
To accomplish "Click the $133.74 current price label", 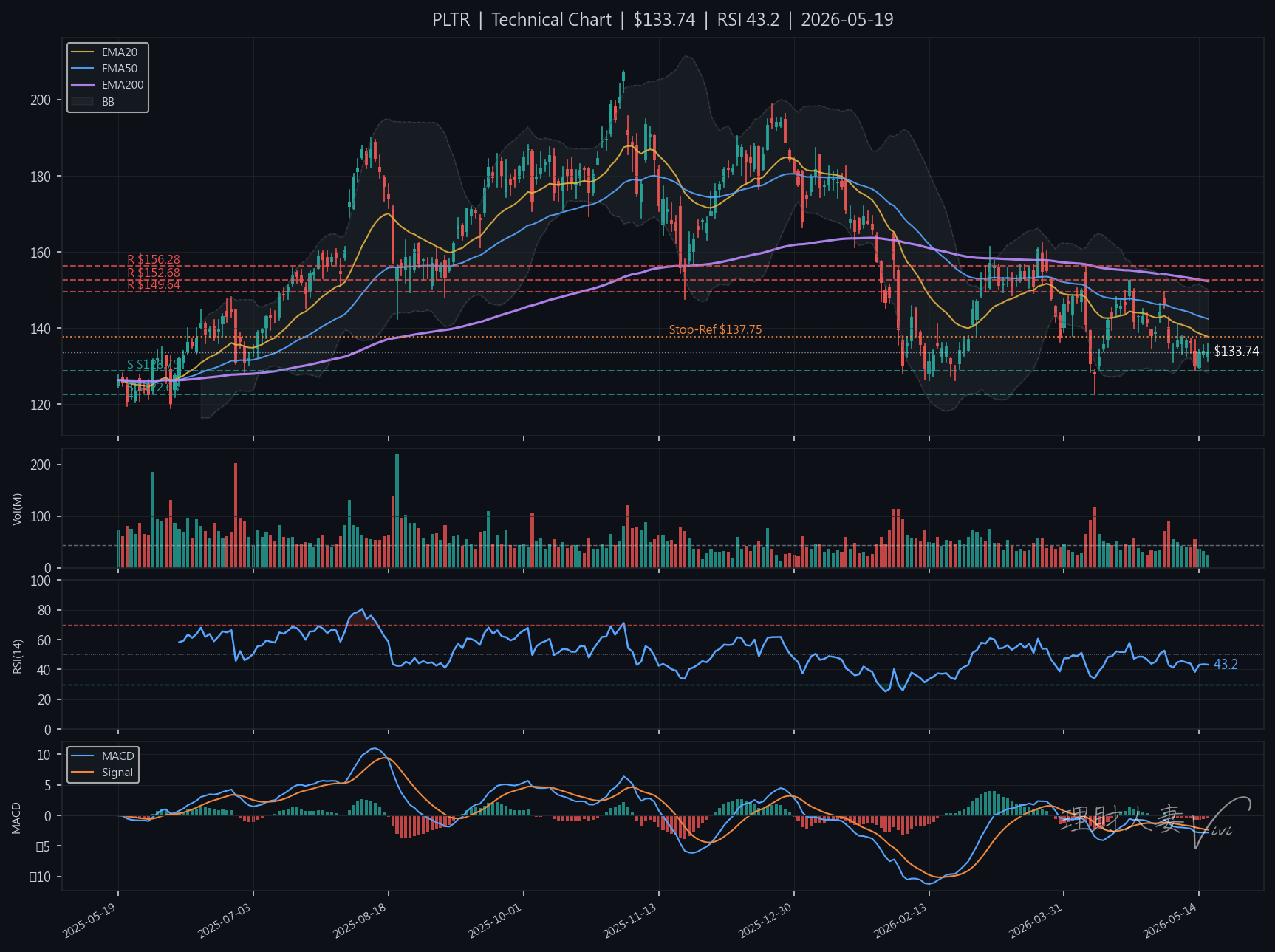I will coord(1237,352).
